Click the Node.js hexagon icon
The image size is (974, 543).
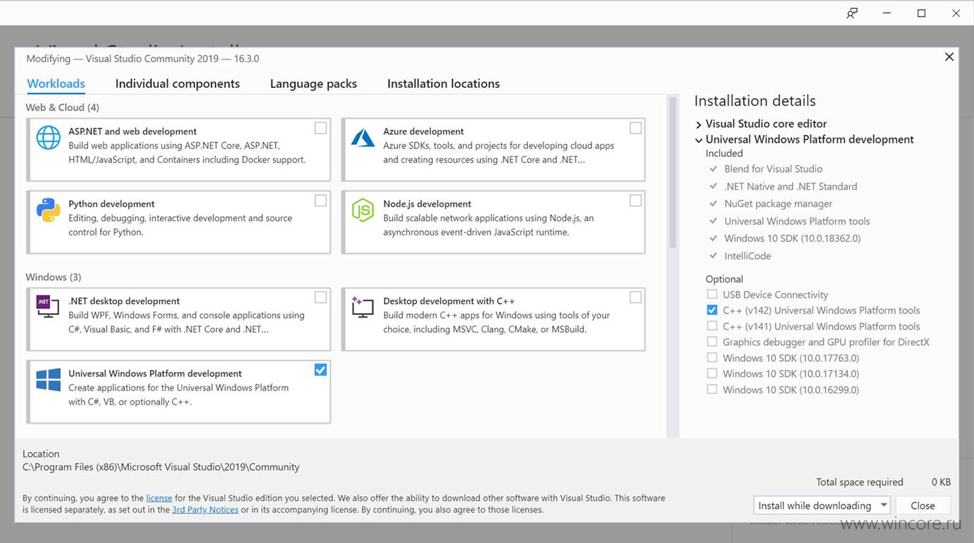pos(363,210)
